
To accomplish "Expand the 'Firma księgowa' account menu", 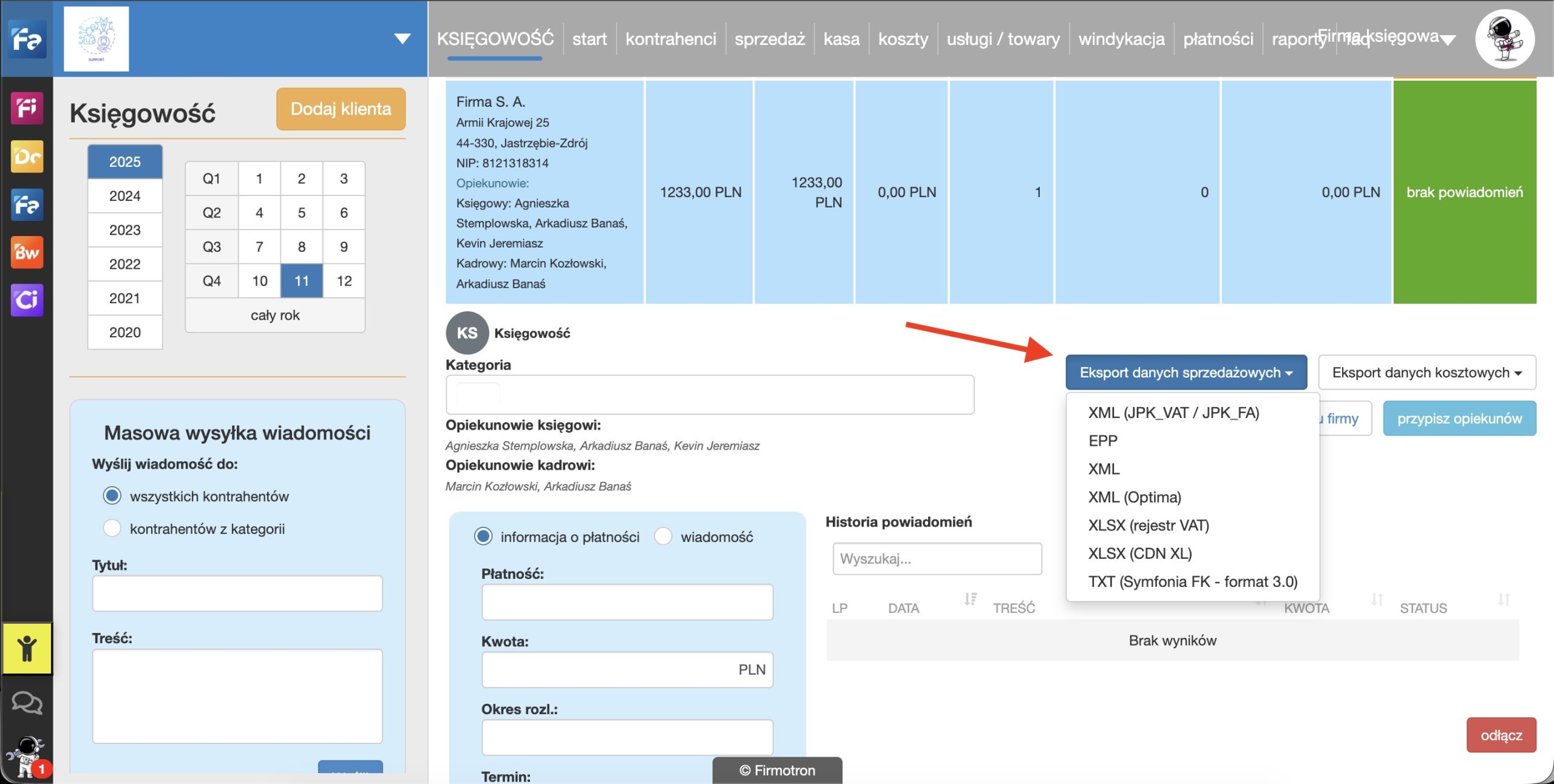I will click(x=1448, y=40).
